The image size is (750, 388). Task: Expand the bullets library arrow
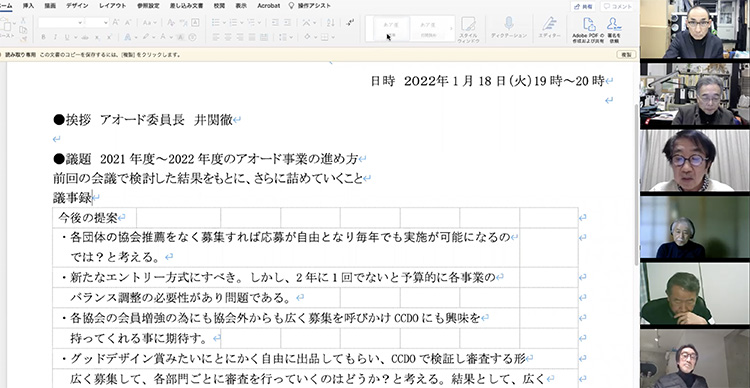[224, 22]
